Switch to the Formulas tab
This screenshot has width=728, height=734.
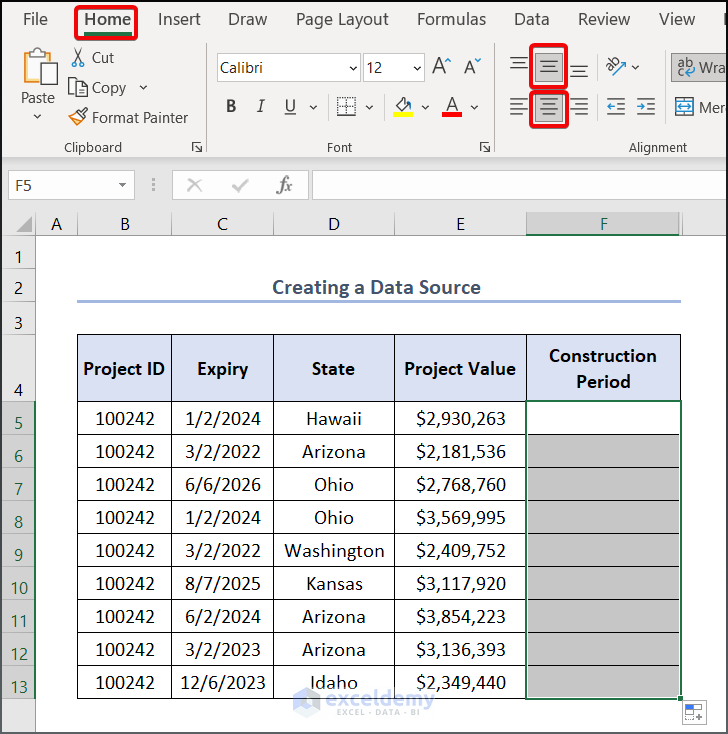pos(451,19)
